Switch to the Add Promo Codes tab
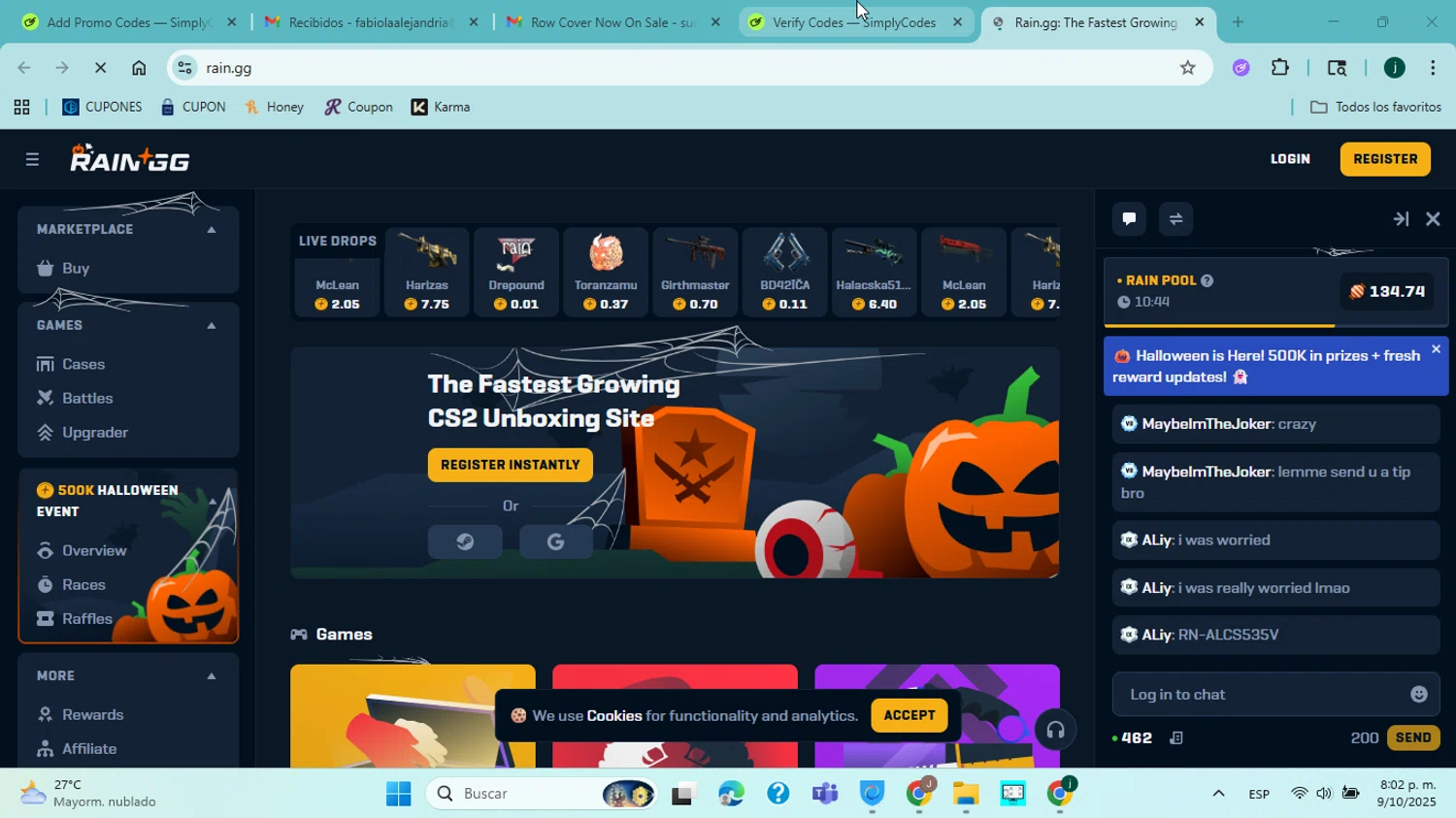This screenshot has width=1456, height=818. [128, 22]
